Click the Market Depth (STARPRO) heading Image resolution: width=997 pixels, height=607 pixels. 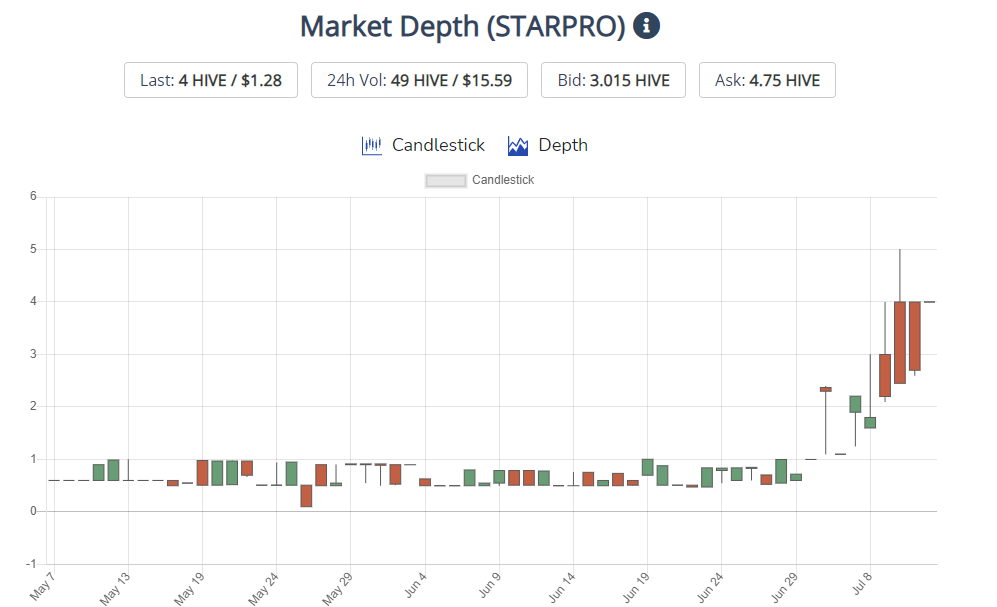coord(463,27)
